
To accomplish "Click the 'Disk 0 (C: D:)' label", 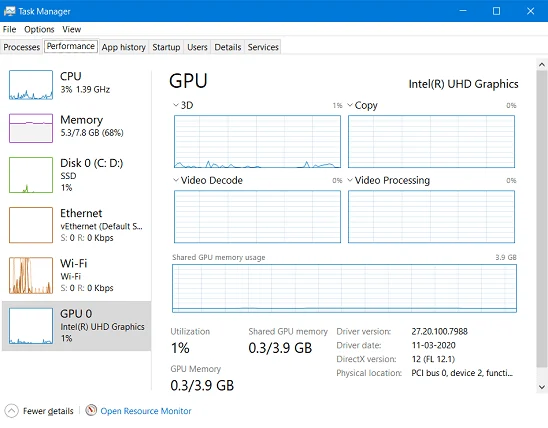I will click(92, 163).
